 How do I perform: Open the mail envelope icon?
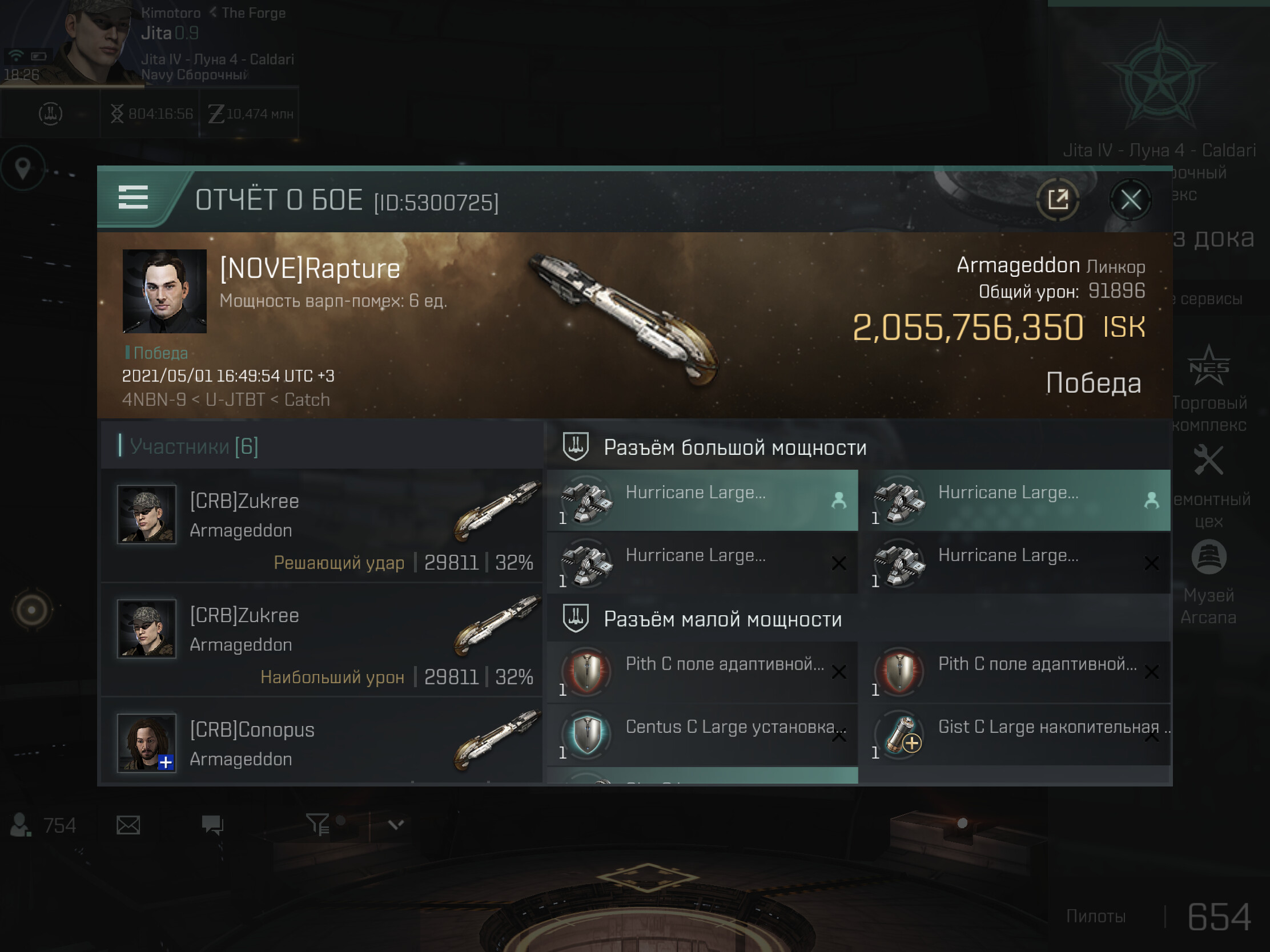click(x=128, y=825)
